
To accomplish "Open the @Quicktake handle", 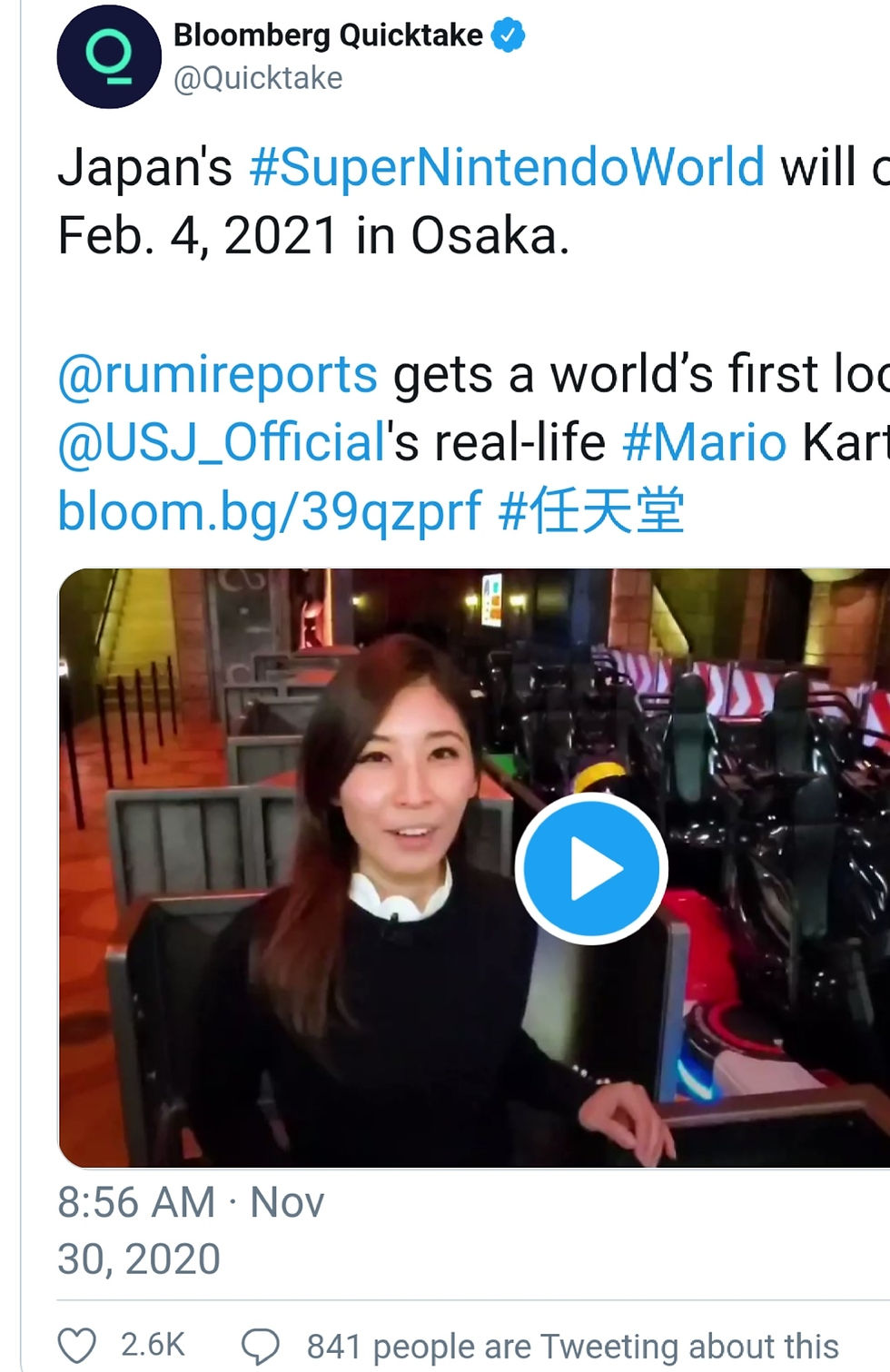I will click(258, 78).
